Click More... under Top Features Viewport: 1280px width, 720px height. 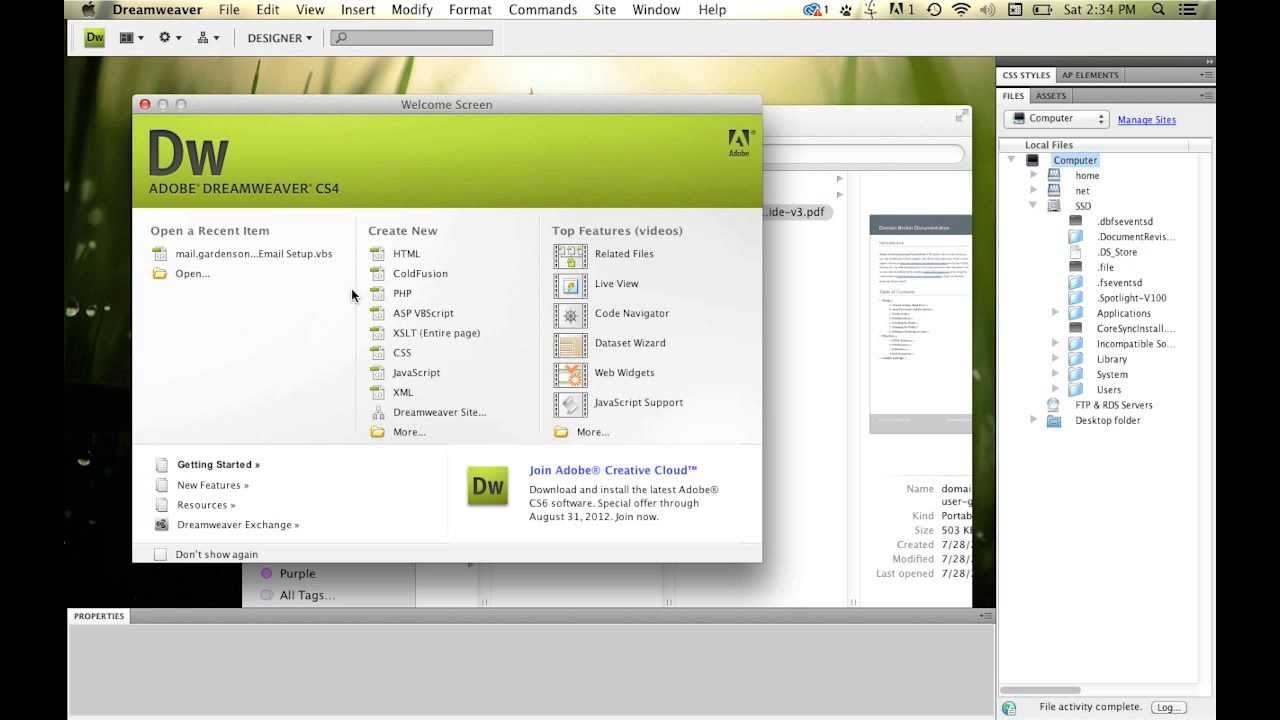tap(593, 432)
